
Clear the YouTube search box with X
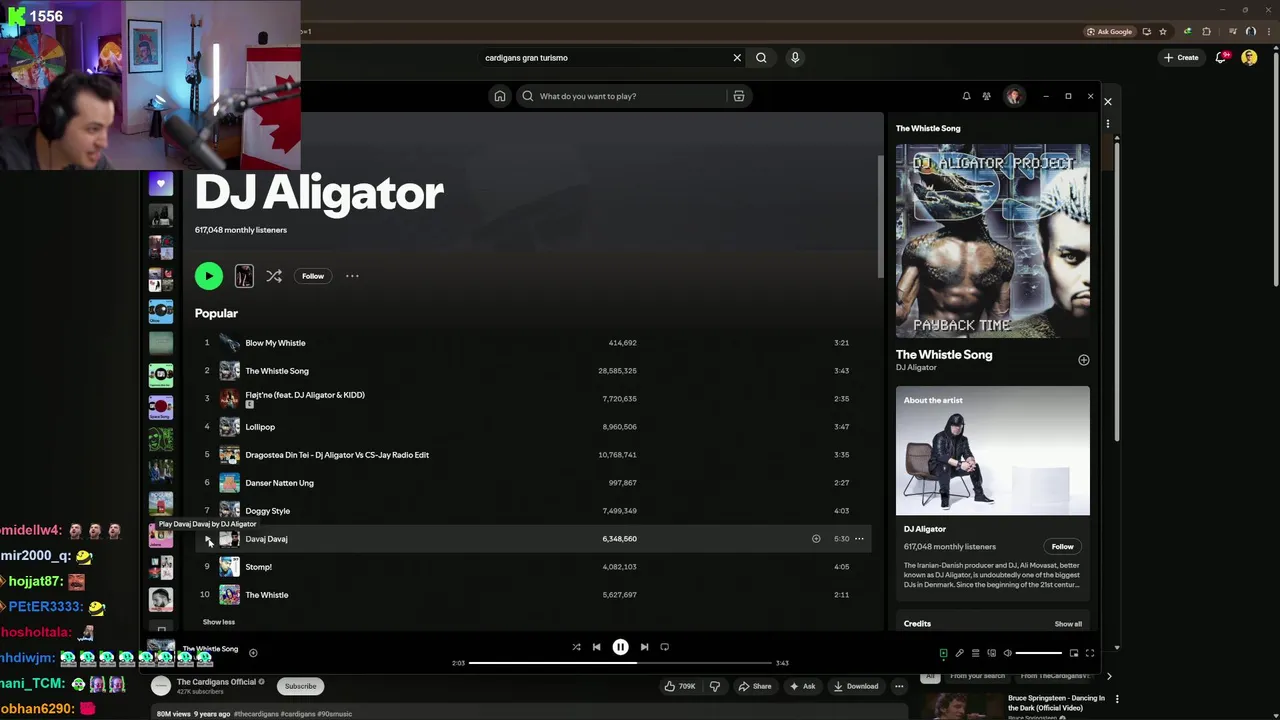[737, 58]
